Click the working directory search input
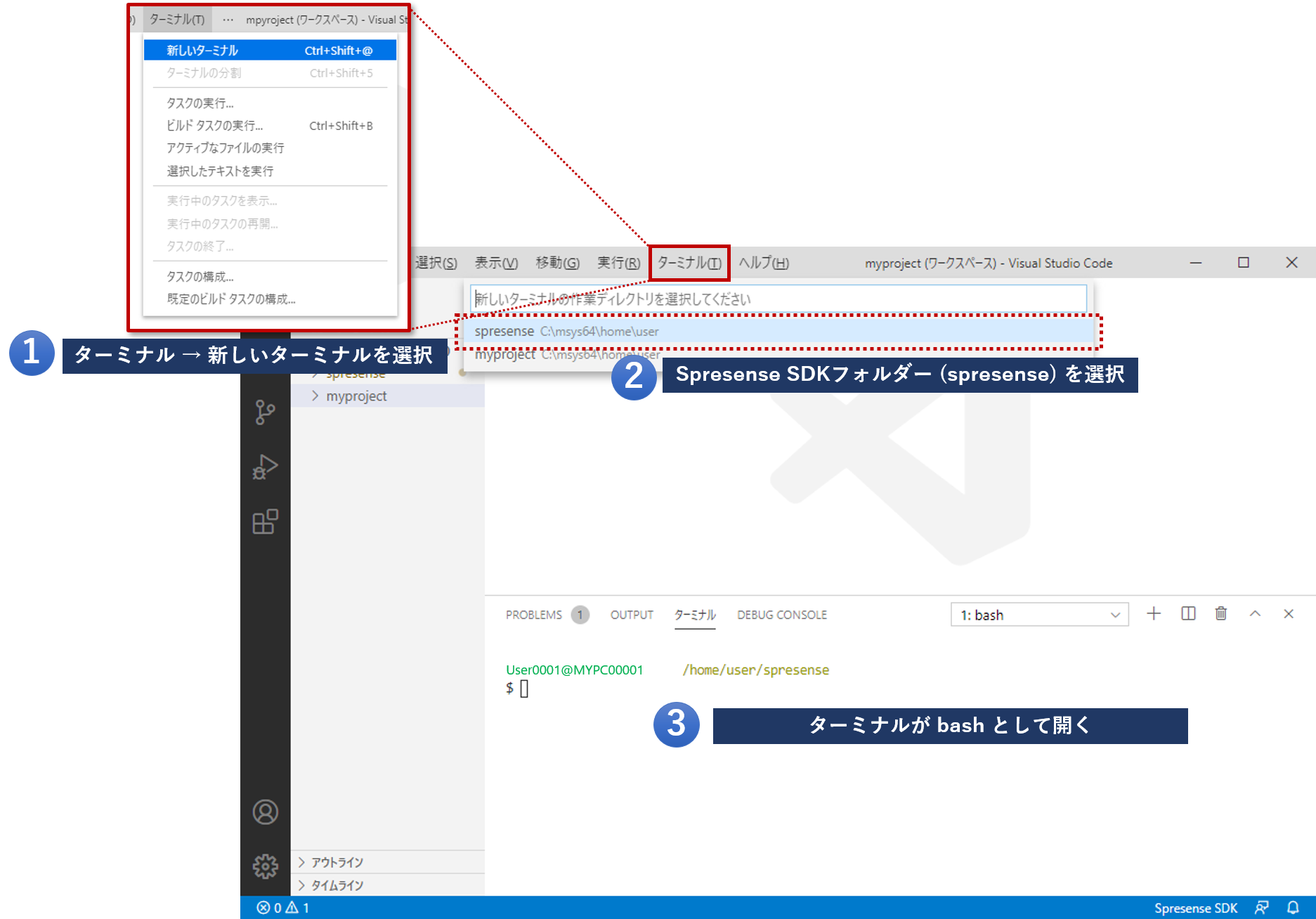This screenshot has width=1316, height=919. (778, 299)
